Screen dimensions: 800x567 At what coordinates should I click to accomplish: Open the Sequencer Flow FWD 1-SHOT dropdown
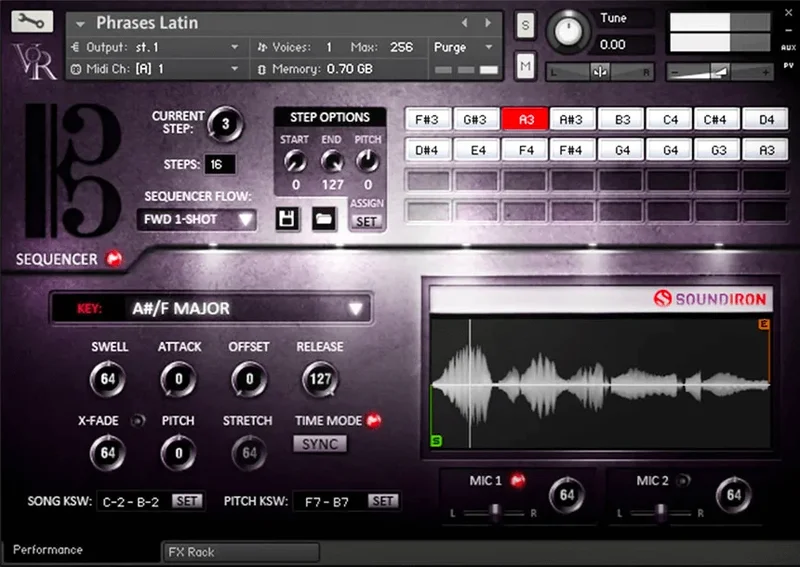[196, 219]
